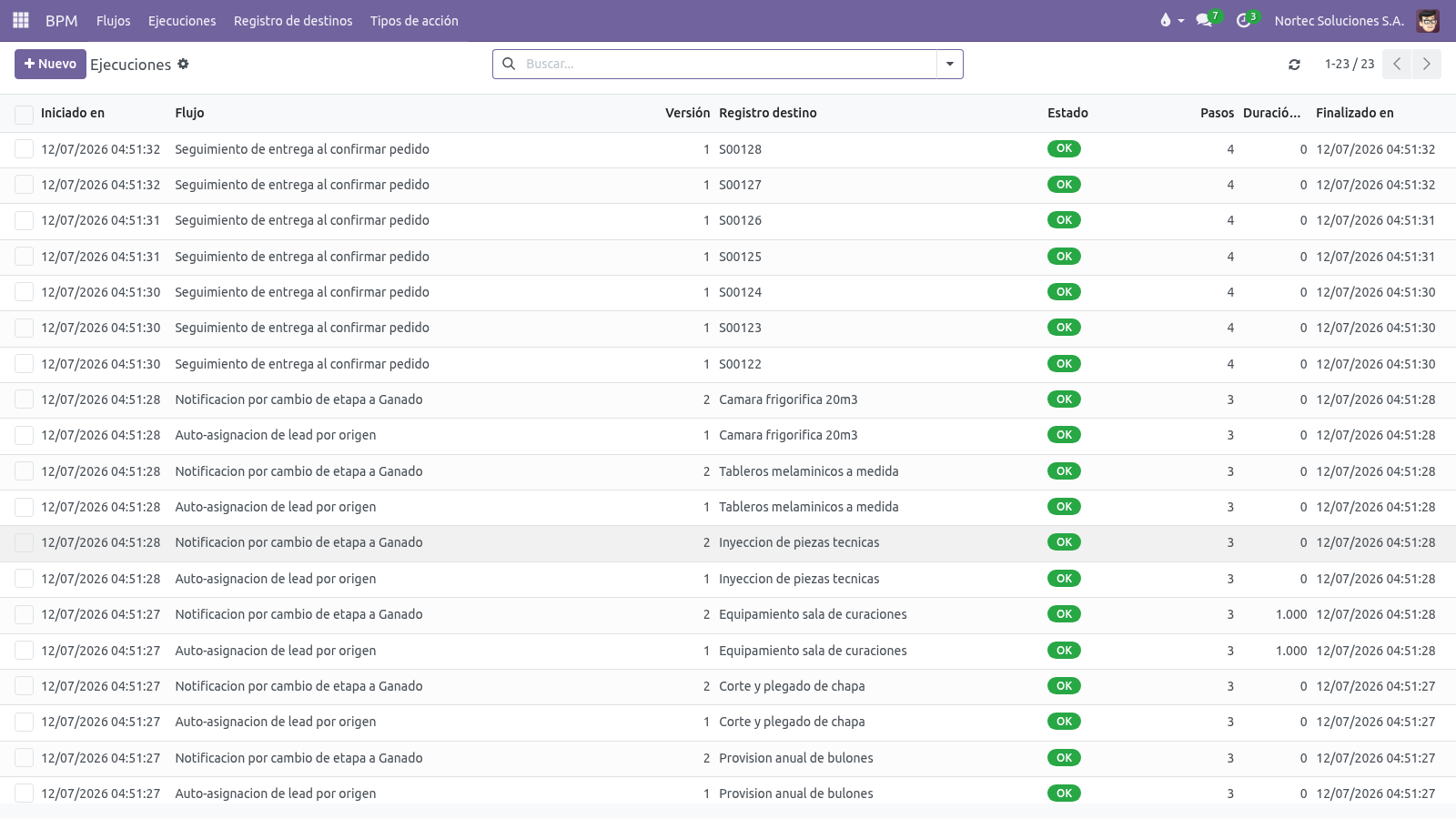Open the Tipos de acción menu
The height and width of the screenshot is (819, 1456).
pyautogui.click(x=414, y=20)
